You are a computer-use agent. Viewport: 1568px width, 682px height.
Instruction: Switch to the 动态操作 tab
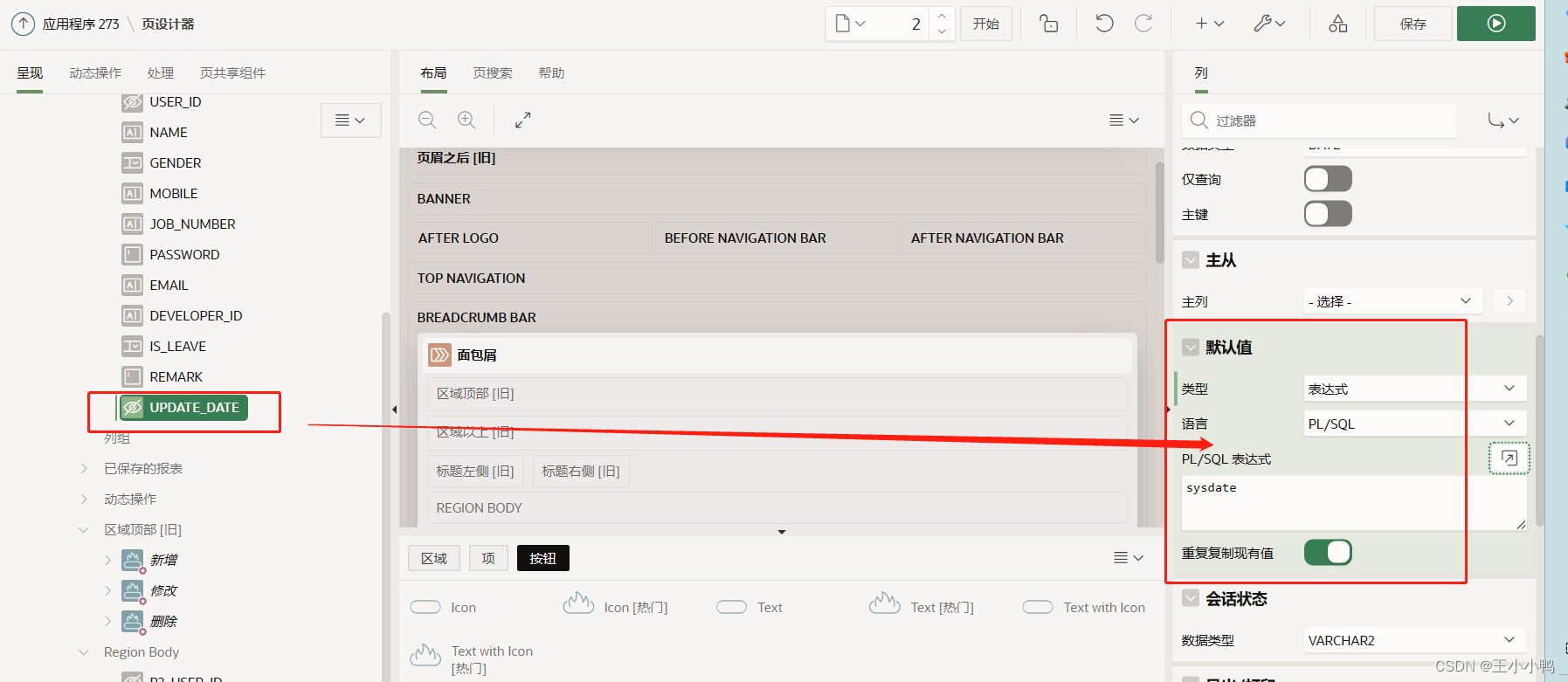pyautogui.click(x=95, y=73)
